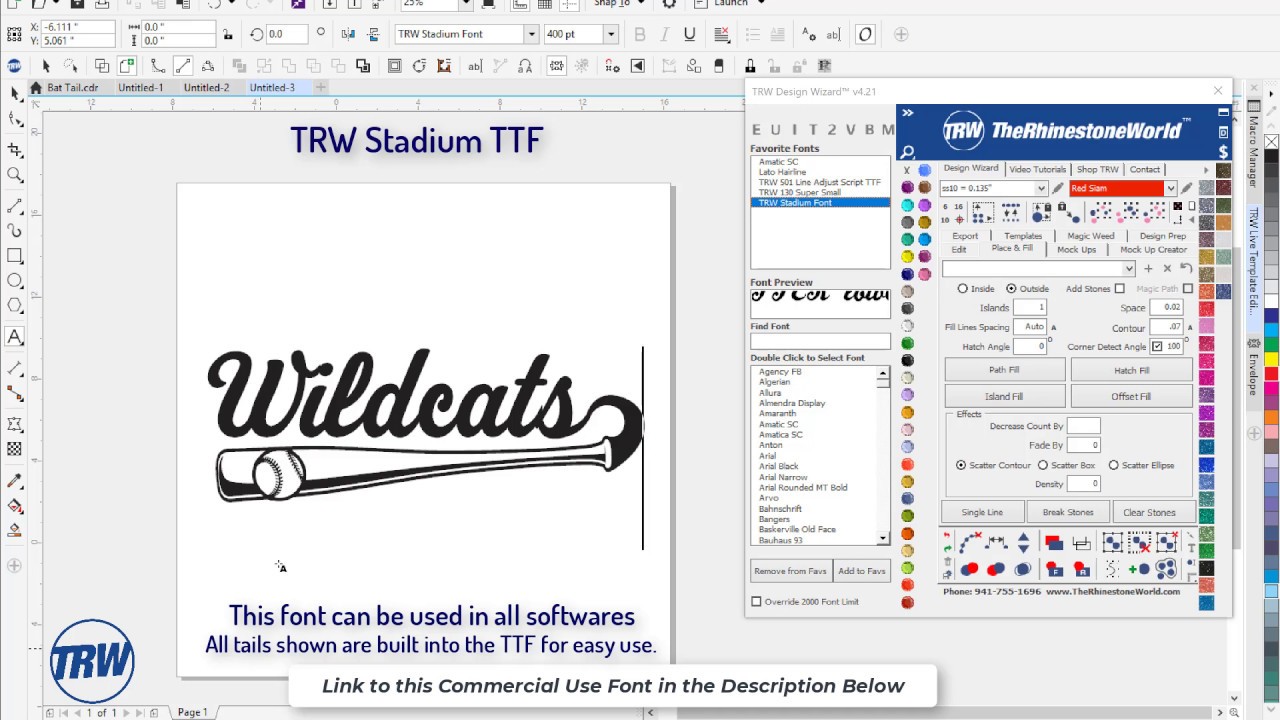
Task: Select the Inside radio button
Action: coord(963,289)
